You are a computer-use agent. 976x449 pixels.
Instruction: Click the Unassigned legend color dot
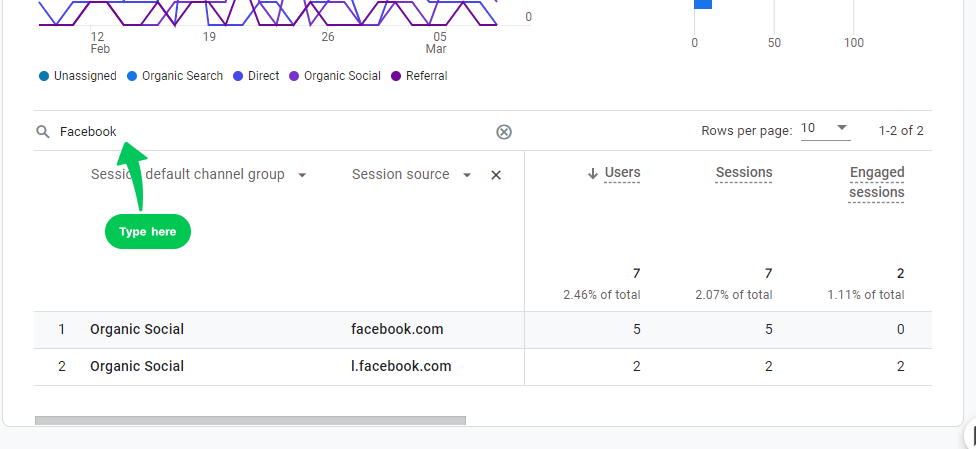[44, 76]
